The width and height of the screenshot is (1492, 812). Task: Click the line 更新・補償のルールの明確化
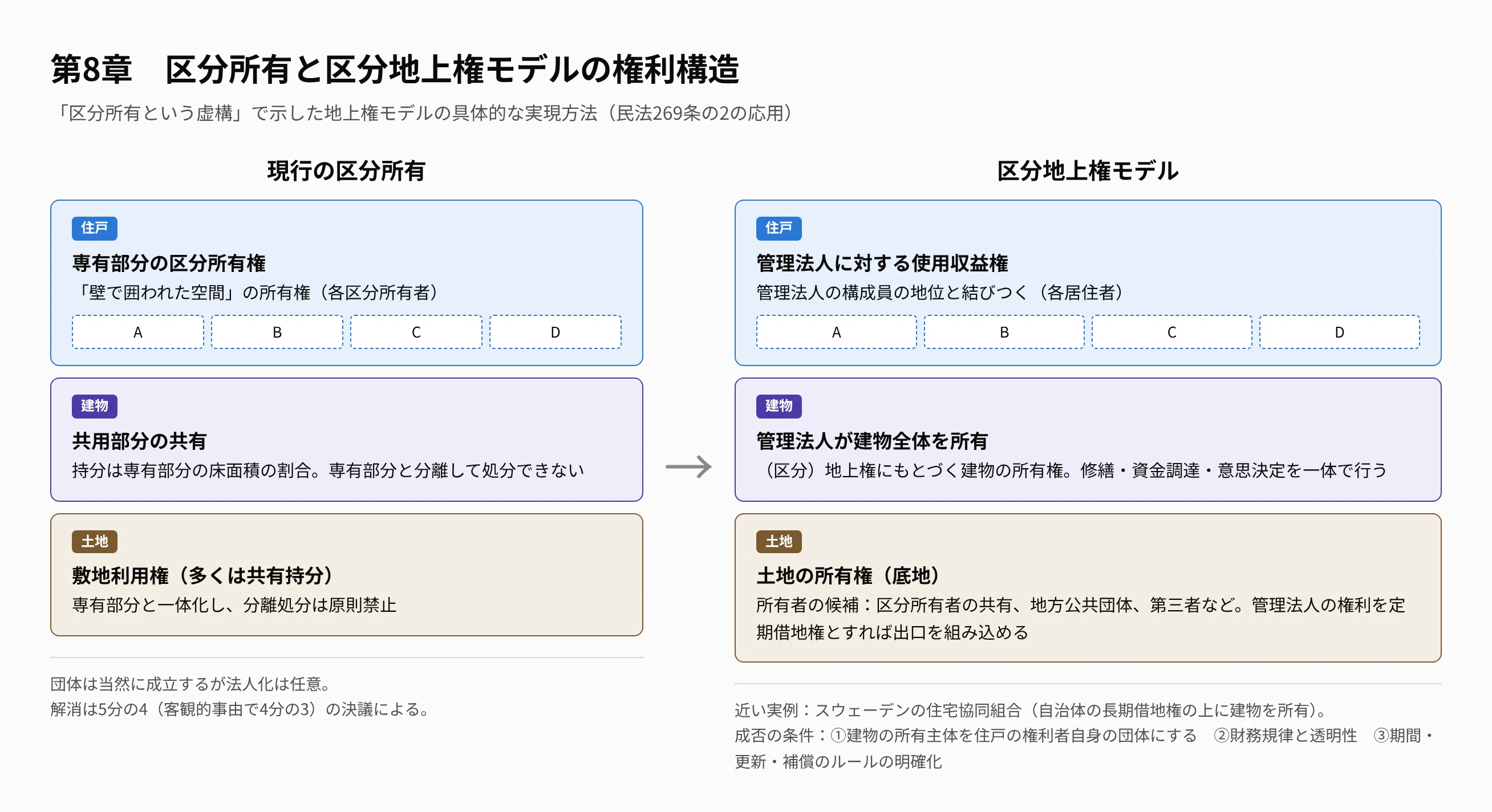pyautogui.click(x=838, y=762)
